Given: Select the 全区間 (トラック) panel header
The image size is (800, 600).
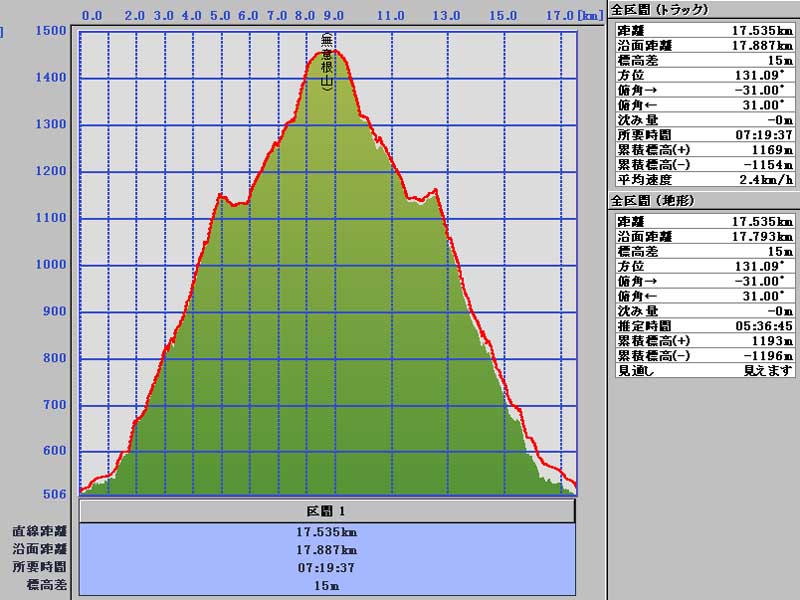Looking at the screenshot, I should [x=660, y=9].
